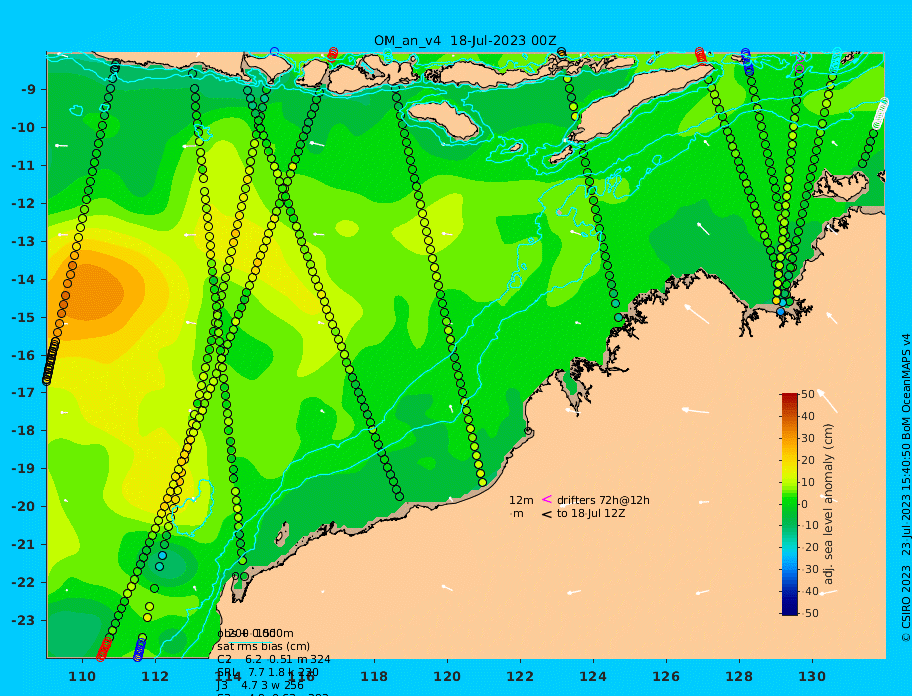The image size is (912, 696).
Task: Click the colorbar tick label '0'
Action: (805, 504)
